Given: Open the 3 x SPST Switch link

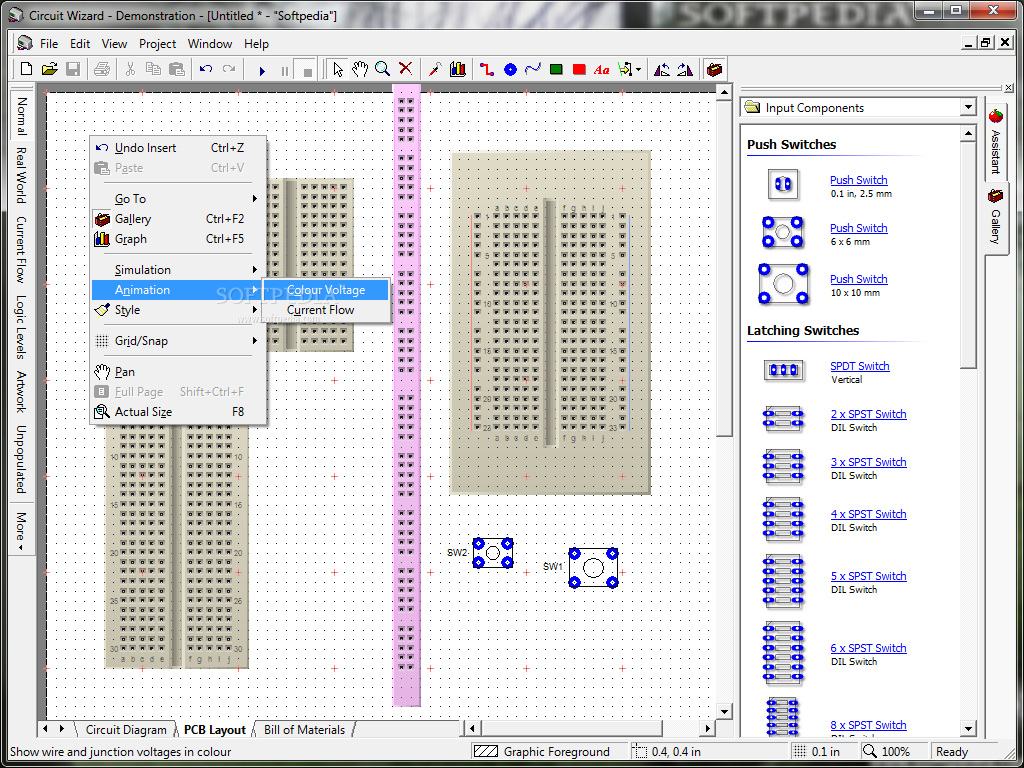Looking at the screenshot, I should point(868,462).
